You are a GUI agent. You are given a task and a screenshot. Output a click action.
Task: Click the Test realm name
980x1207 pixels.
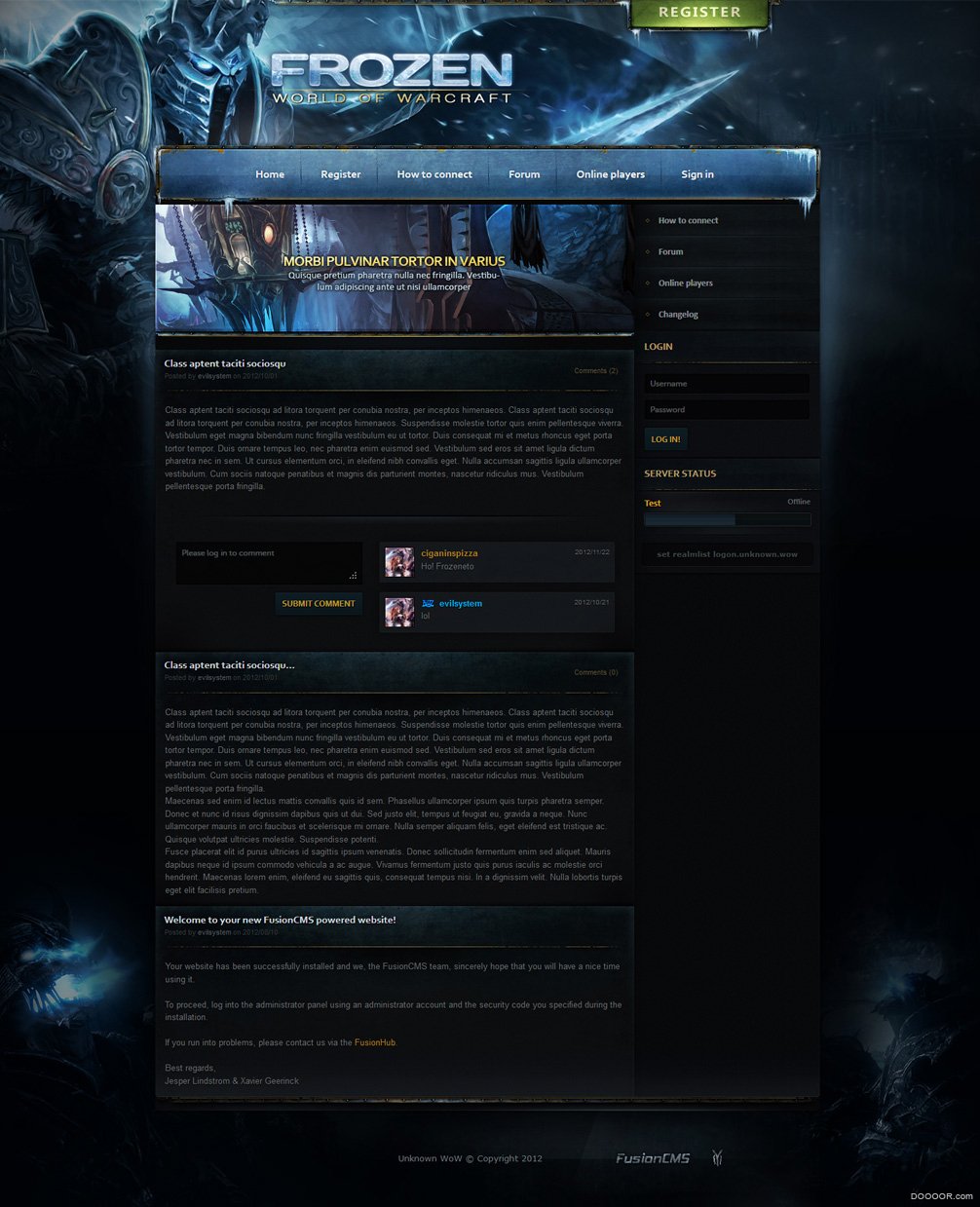click(x=653, y=503)
